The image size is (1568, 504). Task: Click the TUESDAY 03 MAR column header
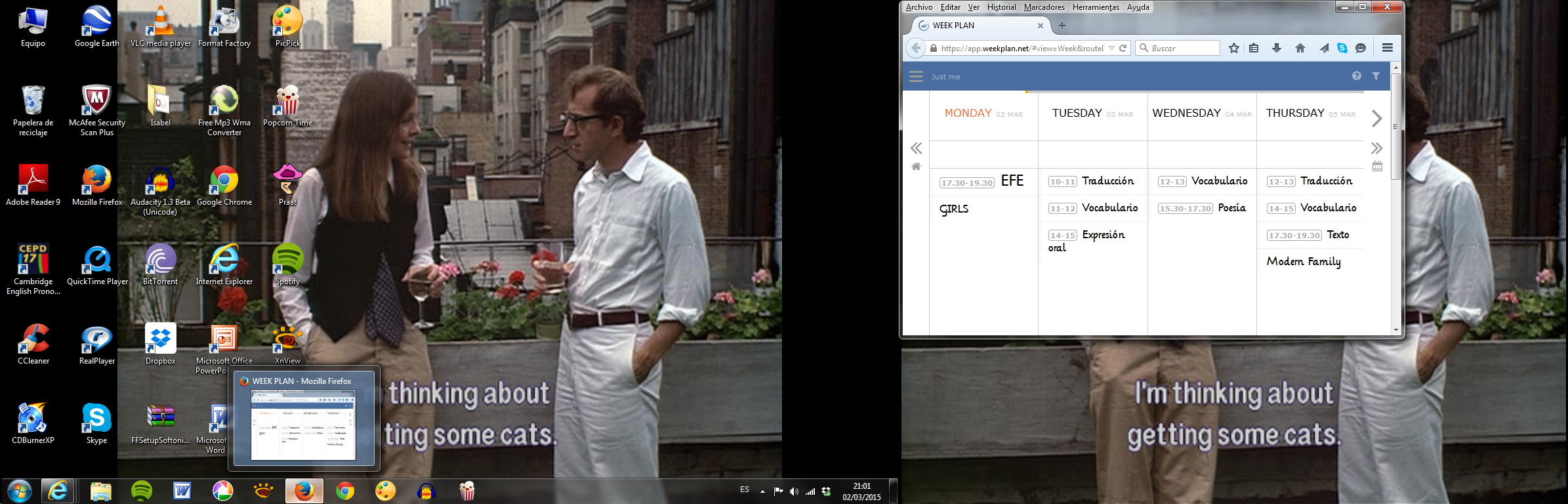pyautogui.click(x=1092, y=113)
